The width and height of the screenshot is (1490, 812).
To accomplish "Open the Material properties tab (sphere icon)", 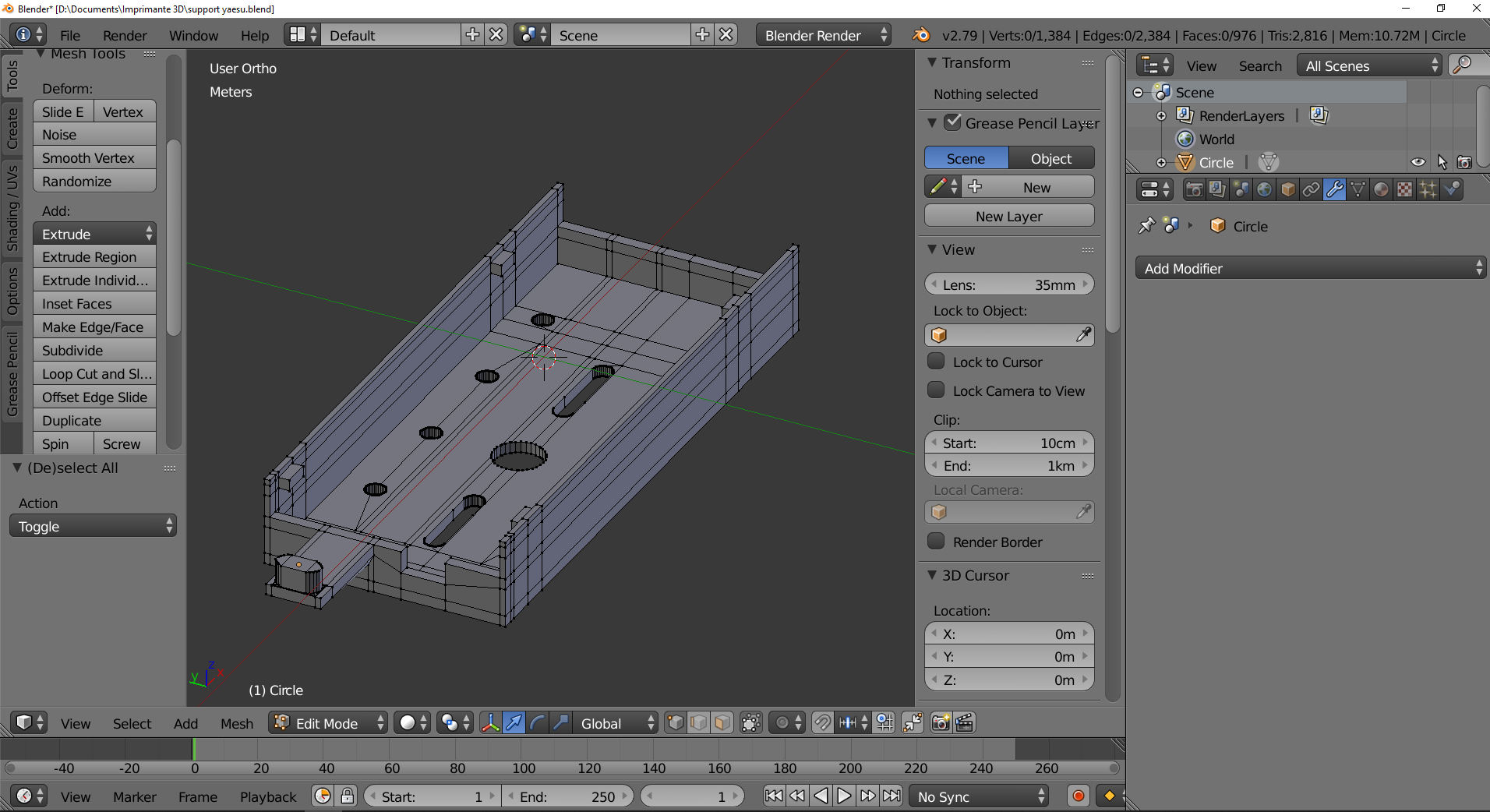I will tap(1381, 189).
